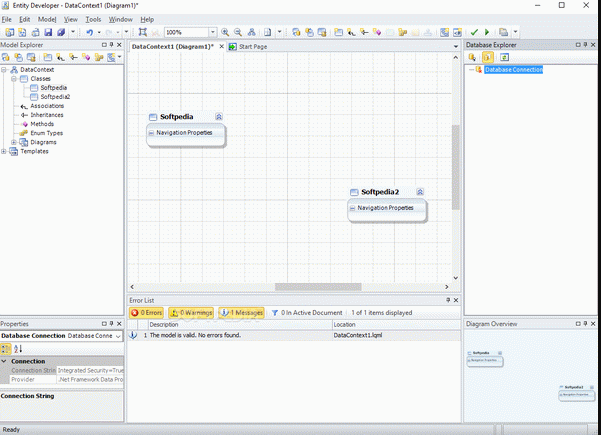Click the New Method icon in Model Explorer toolbar
This screenshot has height=435, width=601.
click(x=86, y=57)
